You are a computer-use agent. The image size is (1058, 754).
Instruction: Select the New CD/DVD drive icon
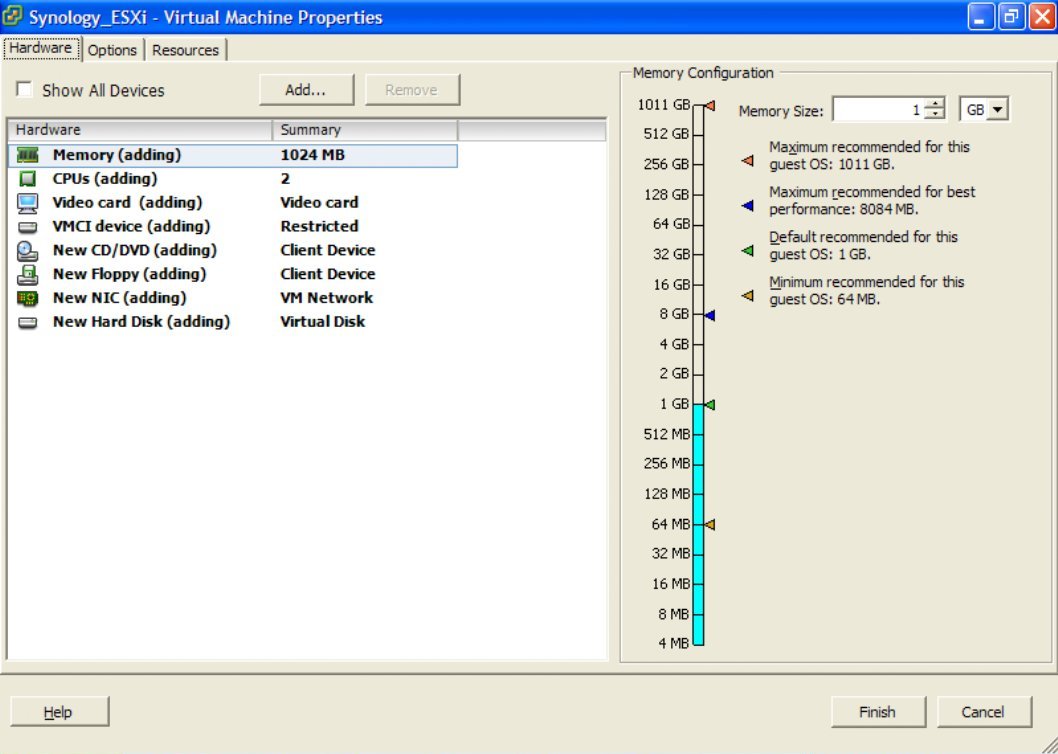coord(27,250)
